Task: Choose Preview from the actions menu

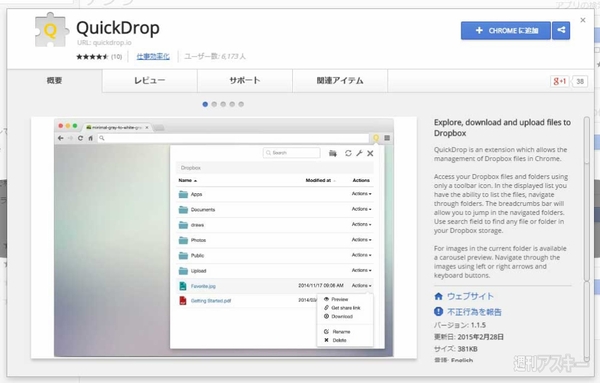Action: click(x=336, y=299)
